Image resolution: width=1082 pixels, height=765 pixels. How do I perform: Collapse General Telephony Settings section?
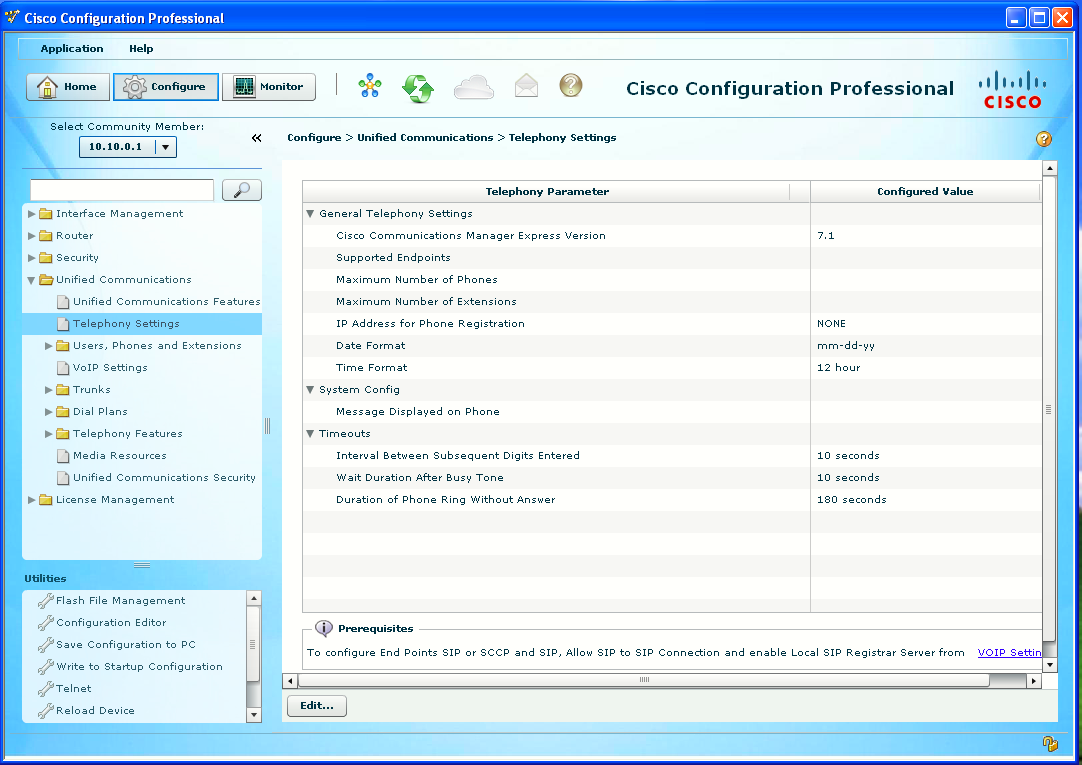point(311,214)
